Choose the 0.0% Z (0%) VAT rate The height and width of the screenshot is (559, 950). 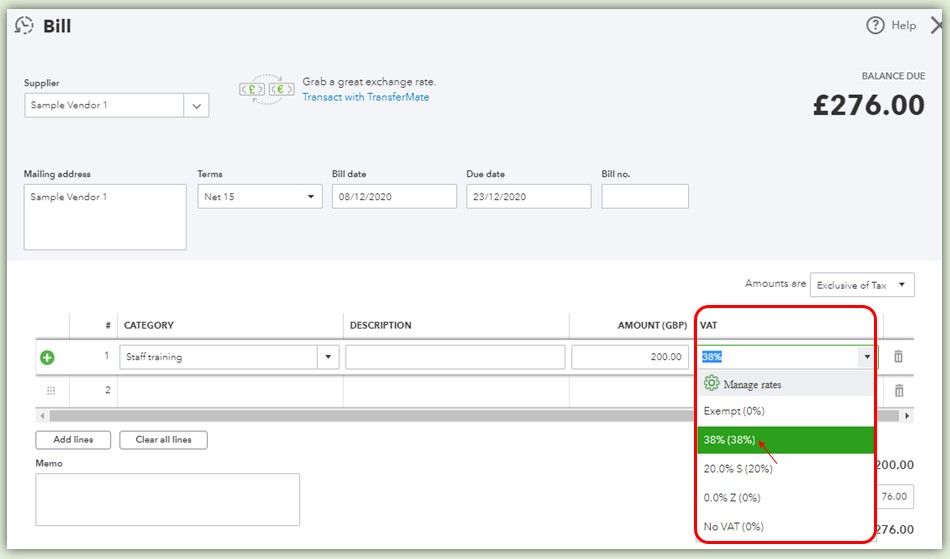[x=785, y=498]
